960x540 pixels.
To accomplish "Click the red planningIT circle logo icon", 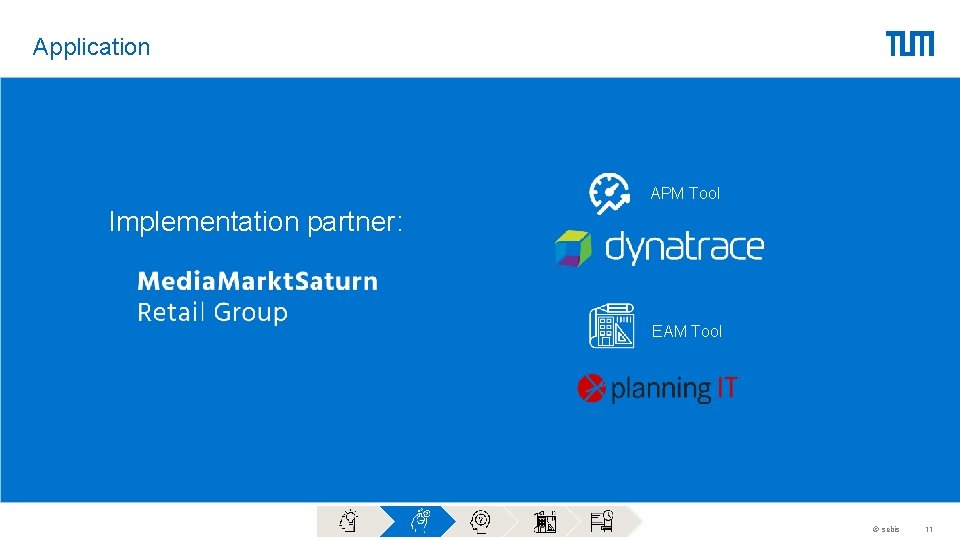I will [x=591, y=388].
